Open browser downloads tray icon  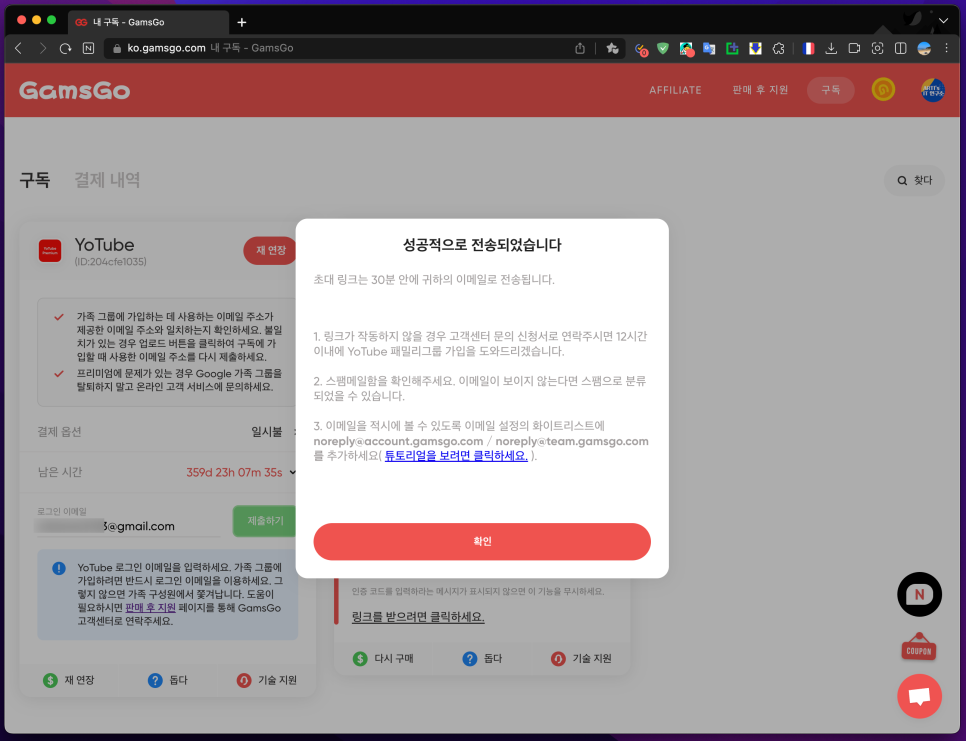click(831, 48)
